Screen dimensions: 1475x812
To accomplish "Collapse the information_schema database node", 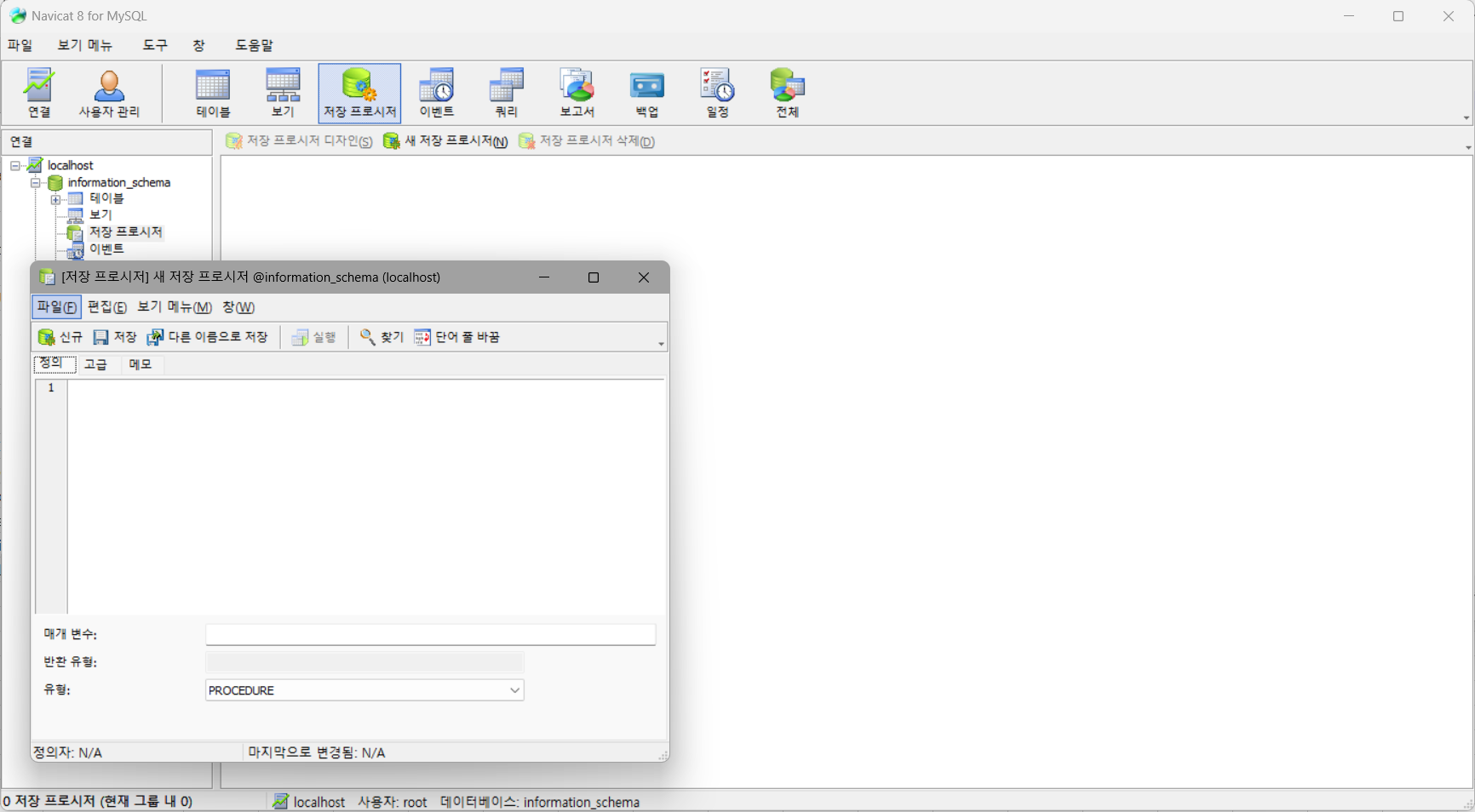I will point(36,182).
